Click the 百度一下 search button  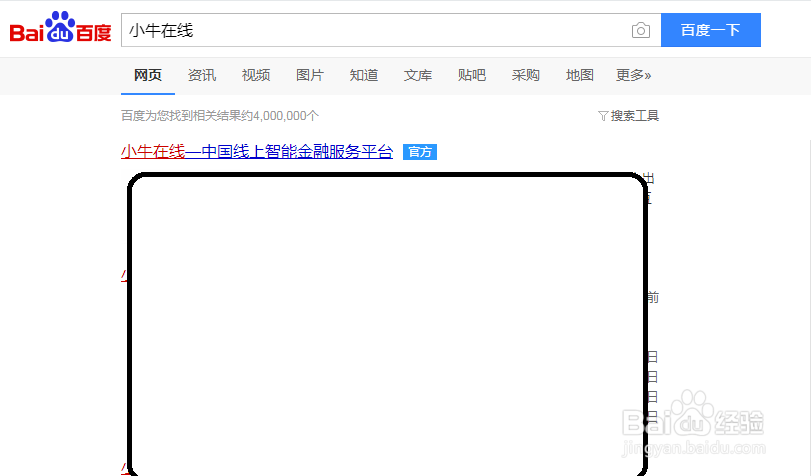[711, 30]
